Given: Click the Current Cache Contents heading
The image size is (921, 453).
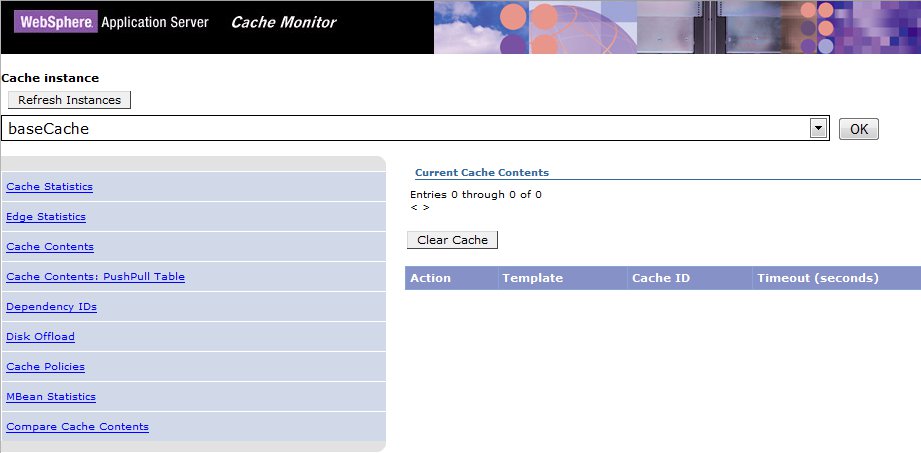Looking at the screenshot, I should 482,173.
